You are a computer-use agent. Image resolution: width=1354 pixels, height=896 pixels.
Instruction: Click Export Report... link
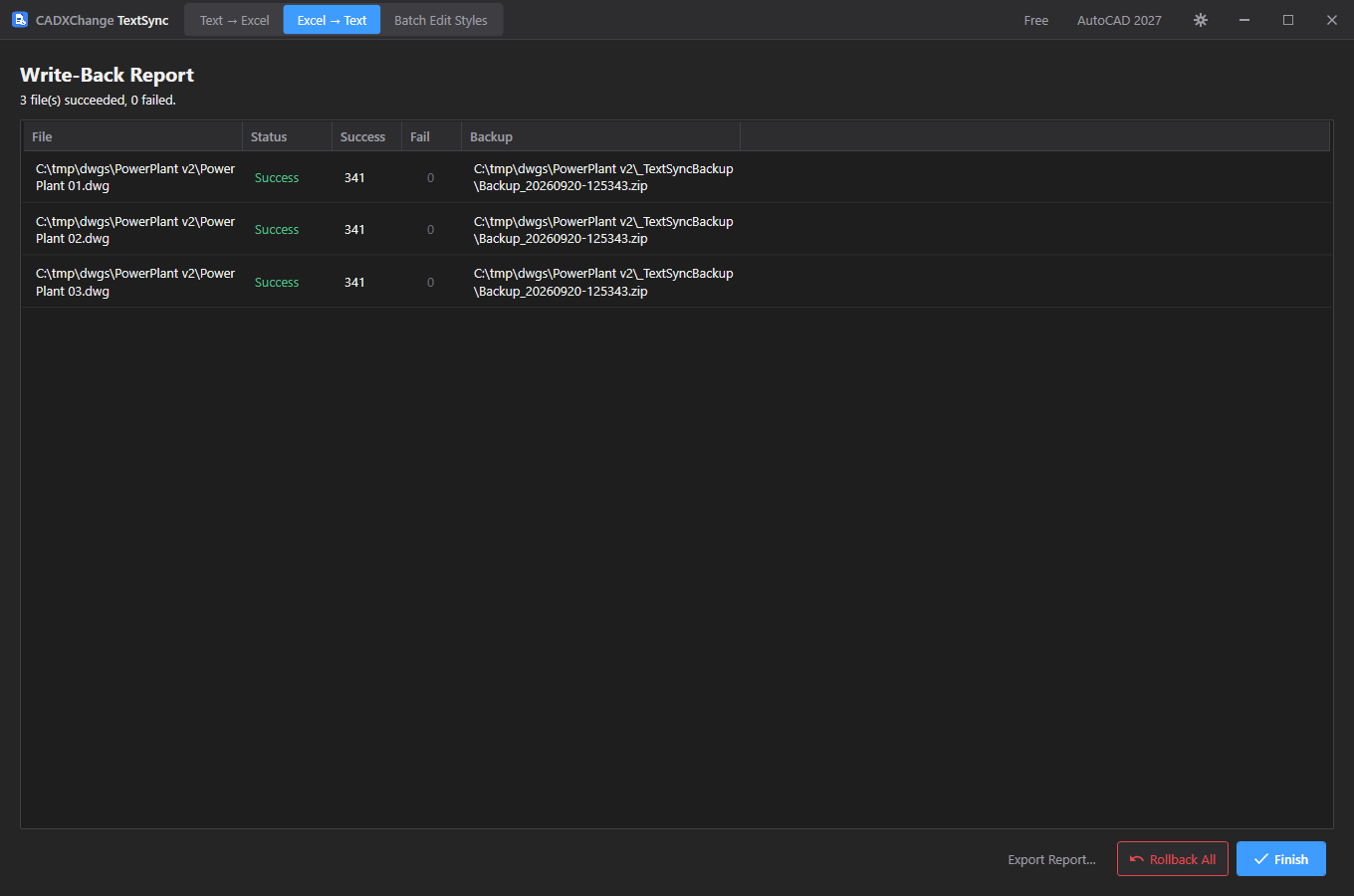coord(1051,859)
